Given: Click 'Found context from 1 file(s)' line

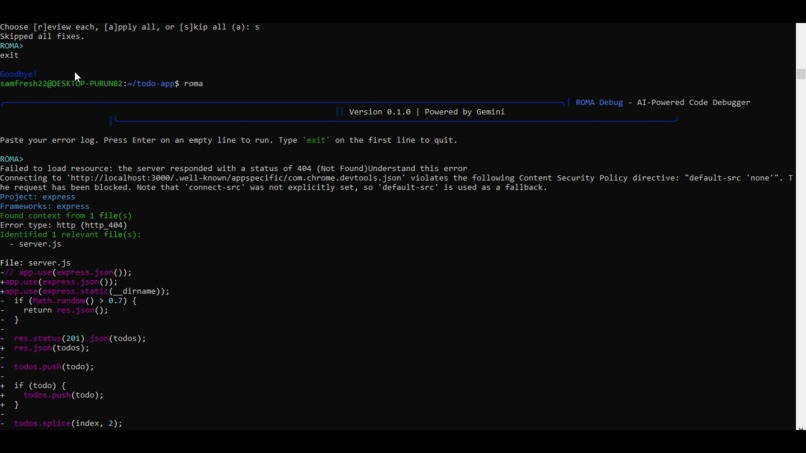Looking at the screenshot, I should point(66,215).
